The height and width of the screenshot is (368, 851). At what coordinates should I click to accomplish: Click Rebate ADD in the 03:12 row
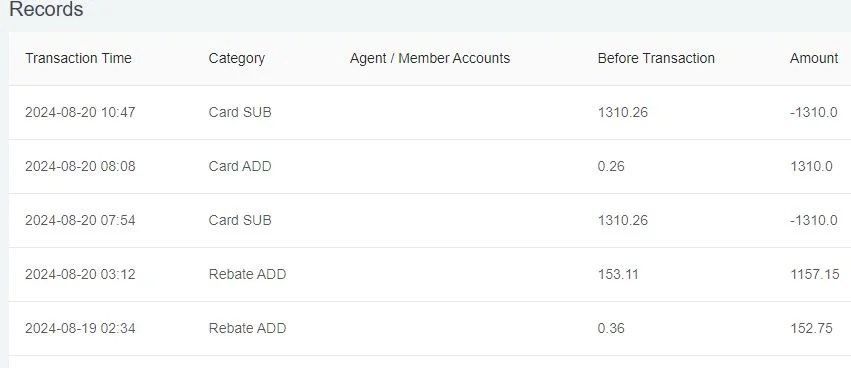tap(247, 274)
